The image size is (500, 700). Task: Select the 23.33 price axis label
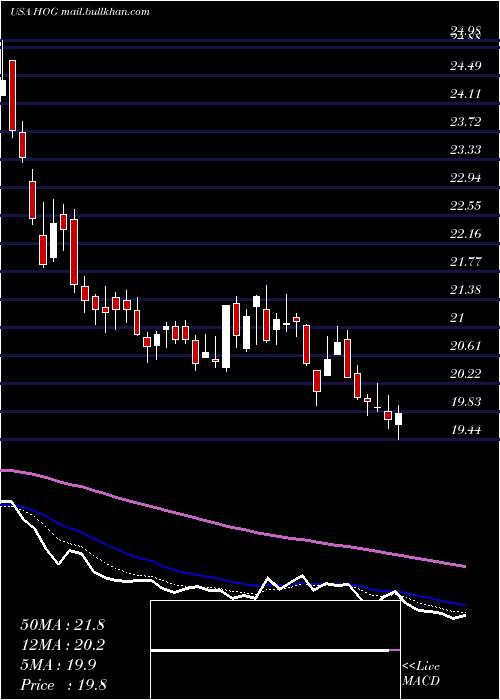coord(465,150)
